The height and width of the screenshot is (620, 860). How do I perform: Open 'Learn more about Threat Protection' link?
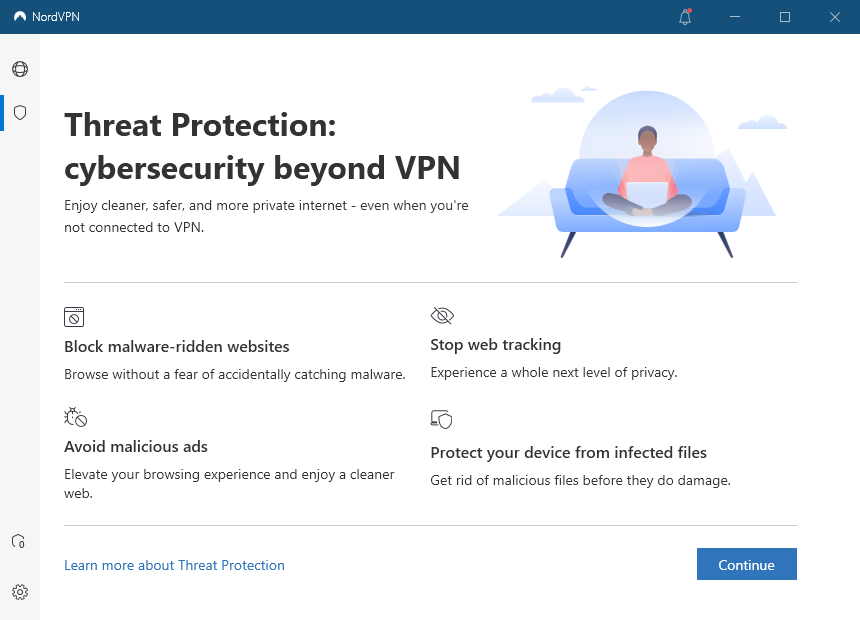174,565
